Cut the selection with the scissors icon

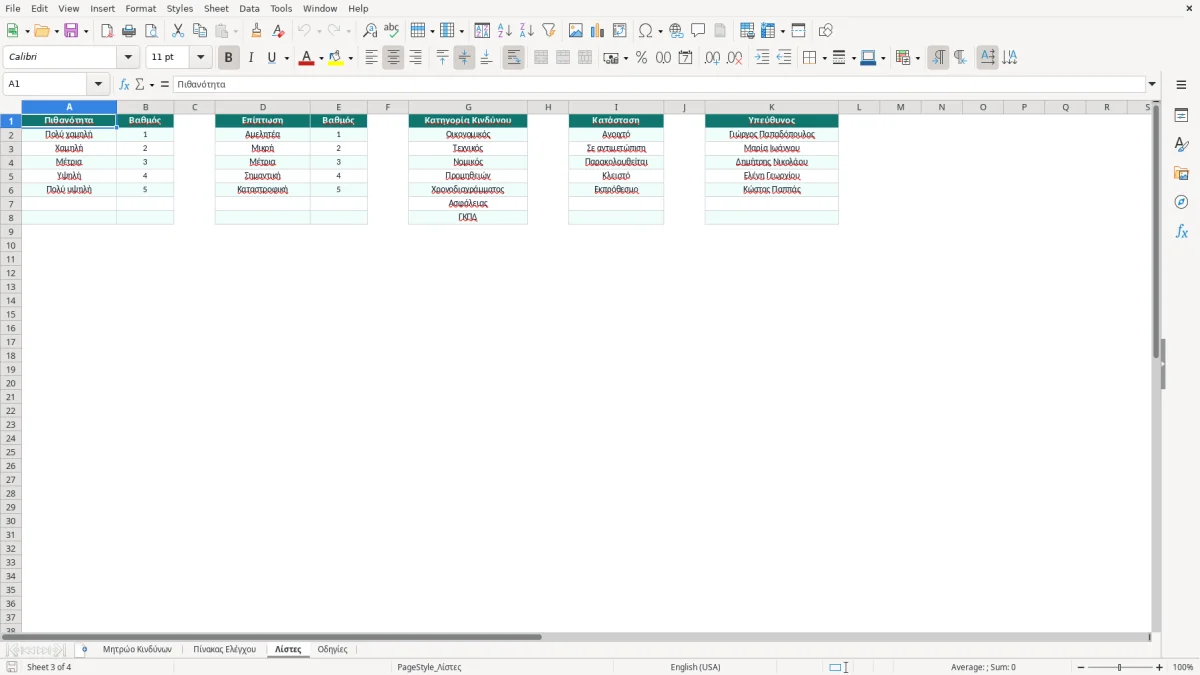[178, 31]
